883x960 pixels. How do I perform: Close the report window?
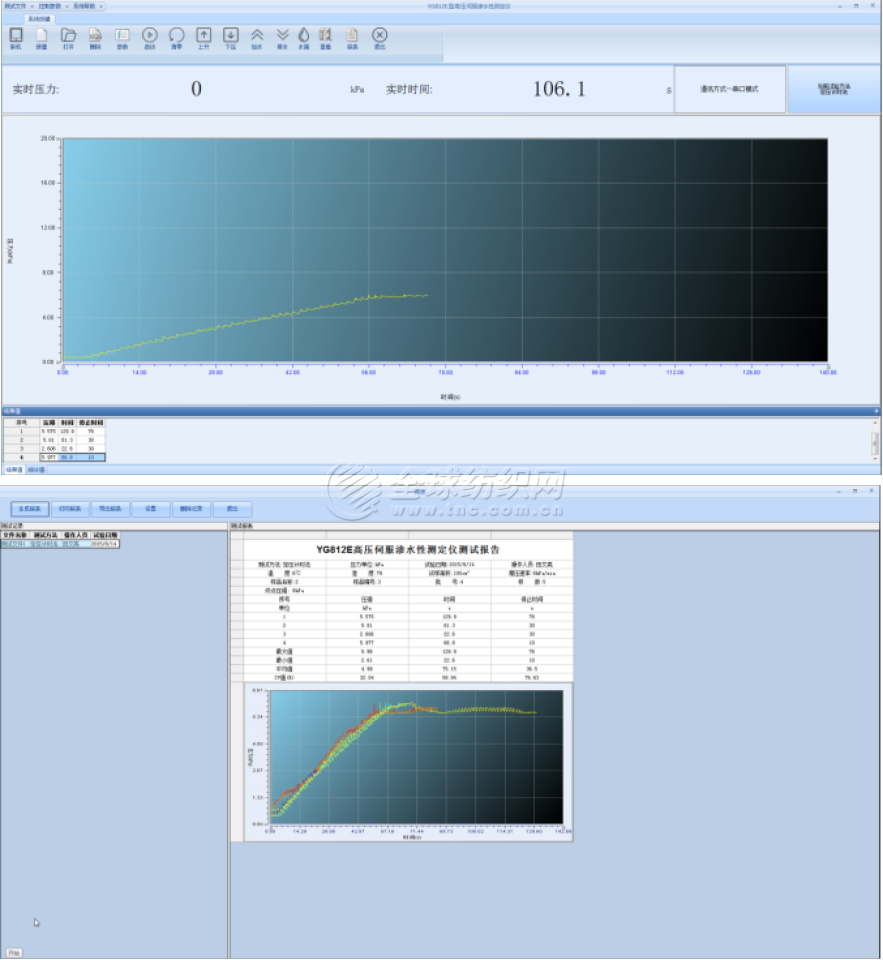(x=871, y=491)
